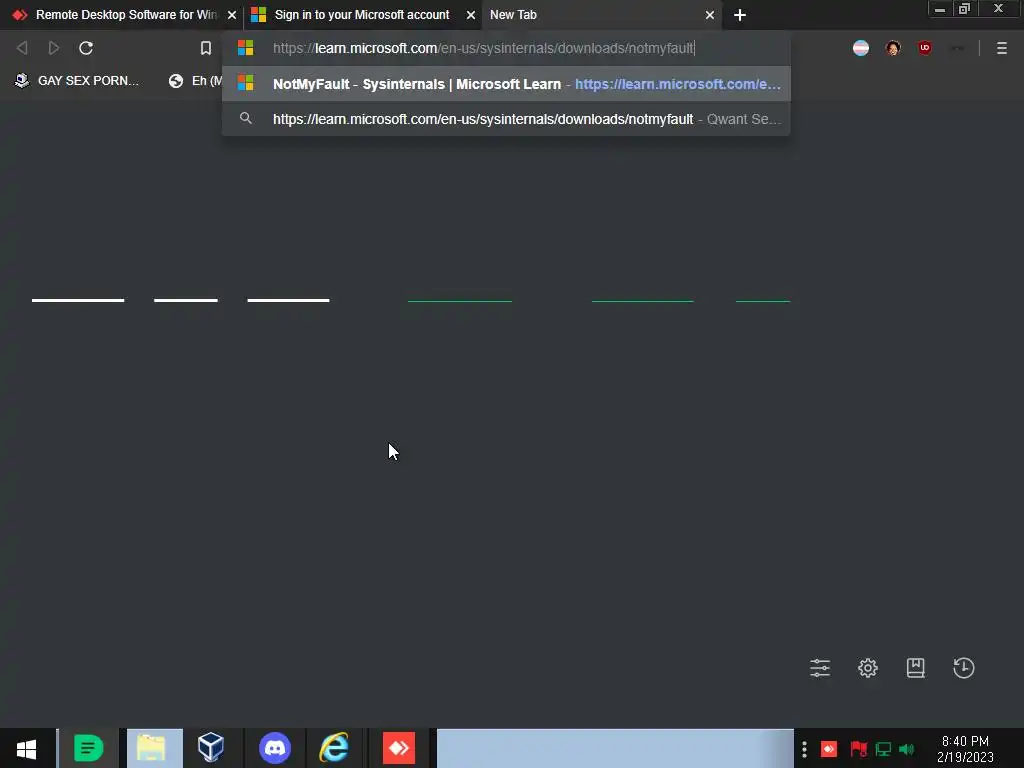Open the GAY SEX PORN... bookmark
Viewport: 1024px width, 768px height.
click(x=77, y=81)
